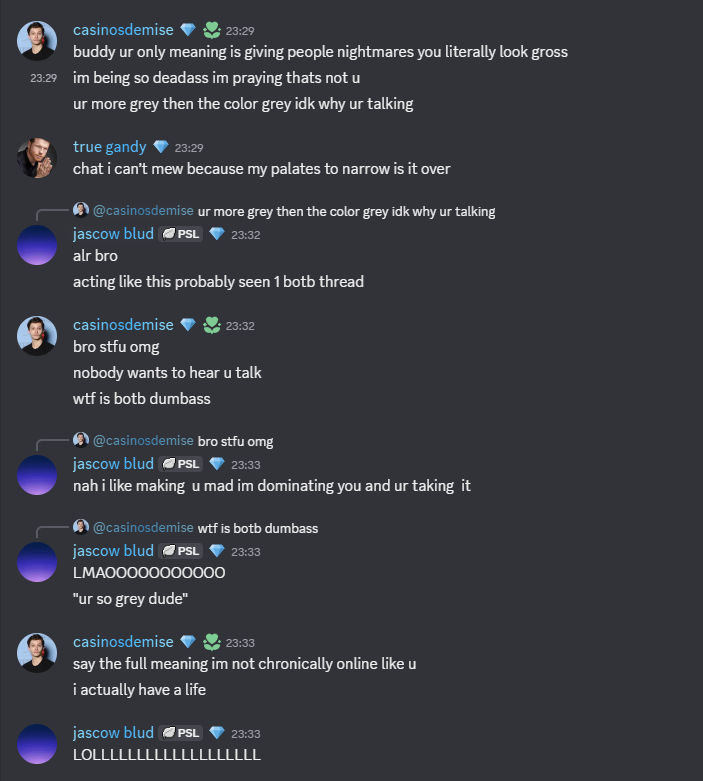Click username casinosdemise above 'bro stfu omg'
This screenshot has width=703, height=781.
point(124,325)
